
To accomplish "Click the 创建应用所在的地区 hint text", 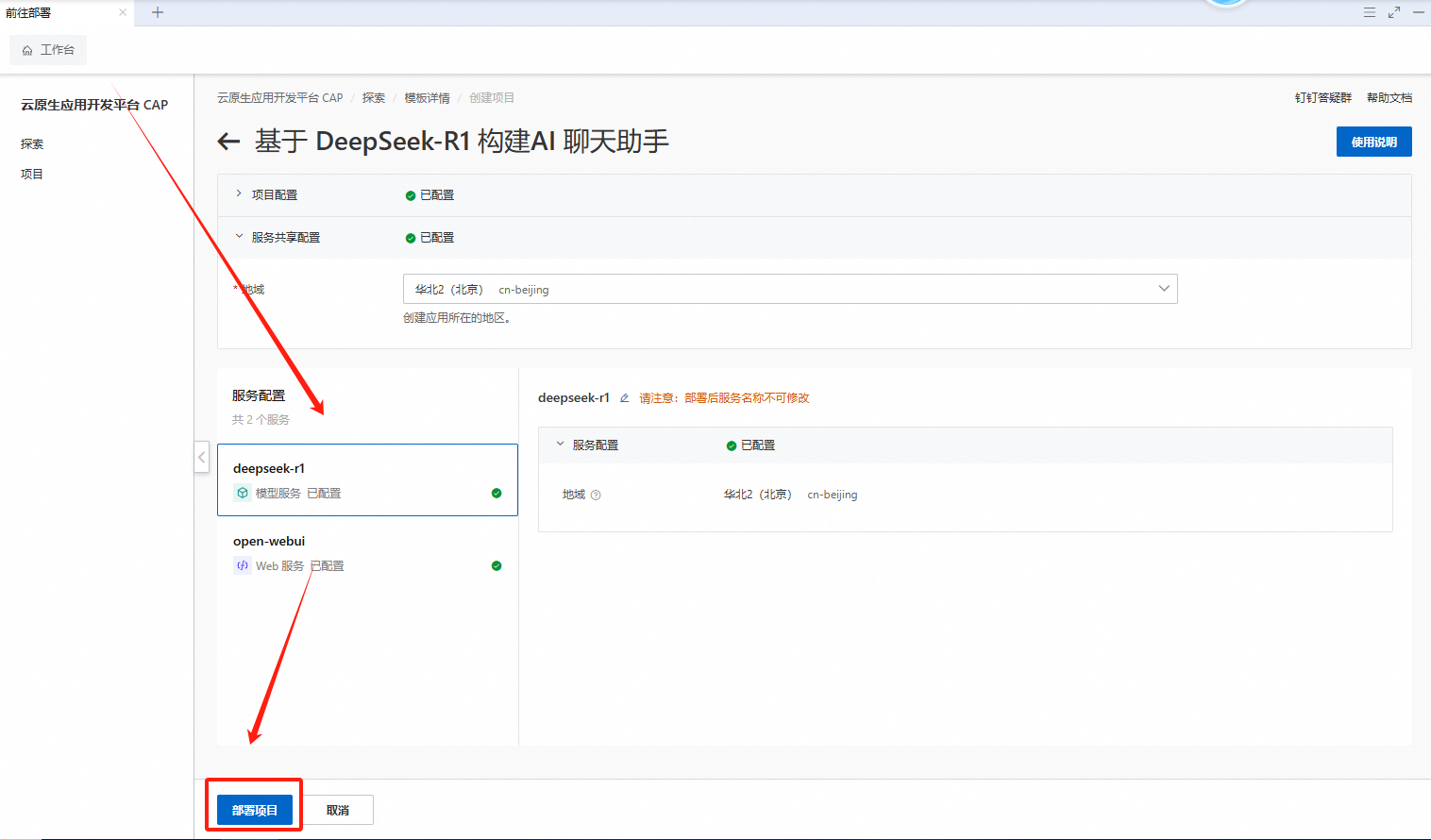I will click(457, 318).
